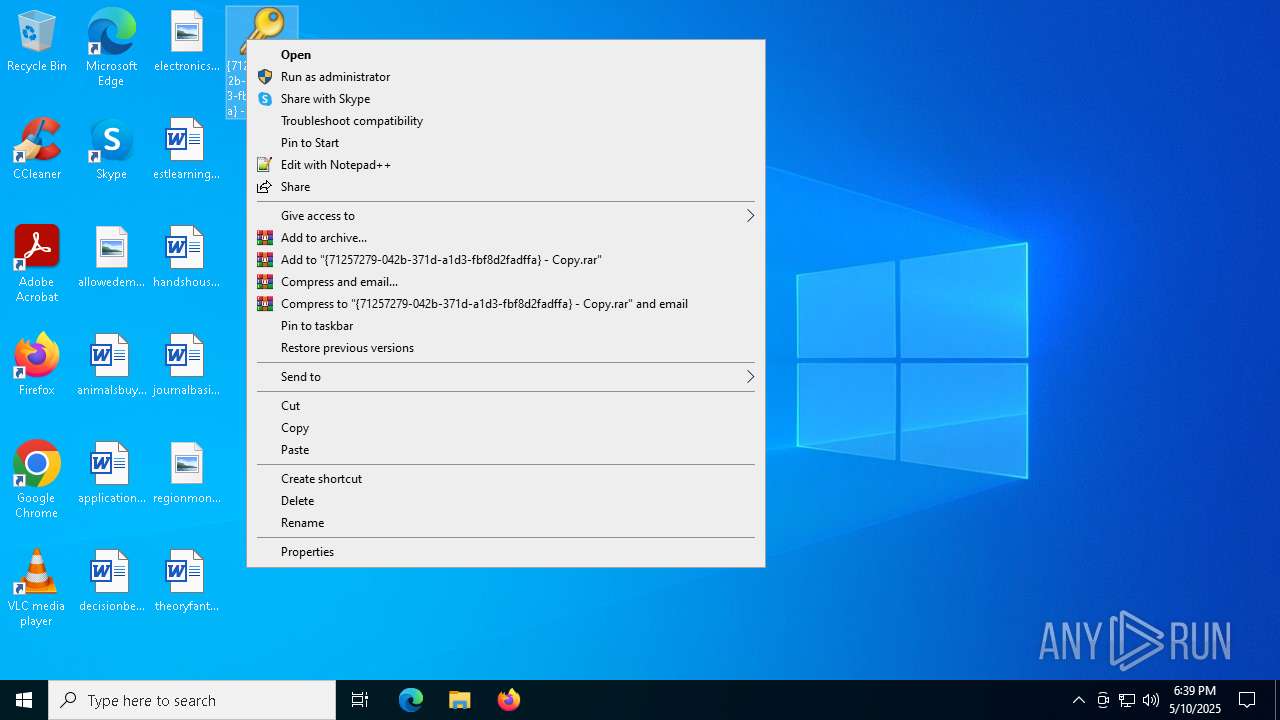Select the theoryfant Word document icon

click(186, 582)
